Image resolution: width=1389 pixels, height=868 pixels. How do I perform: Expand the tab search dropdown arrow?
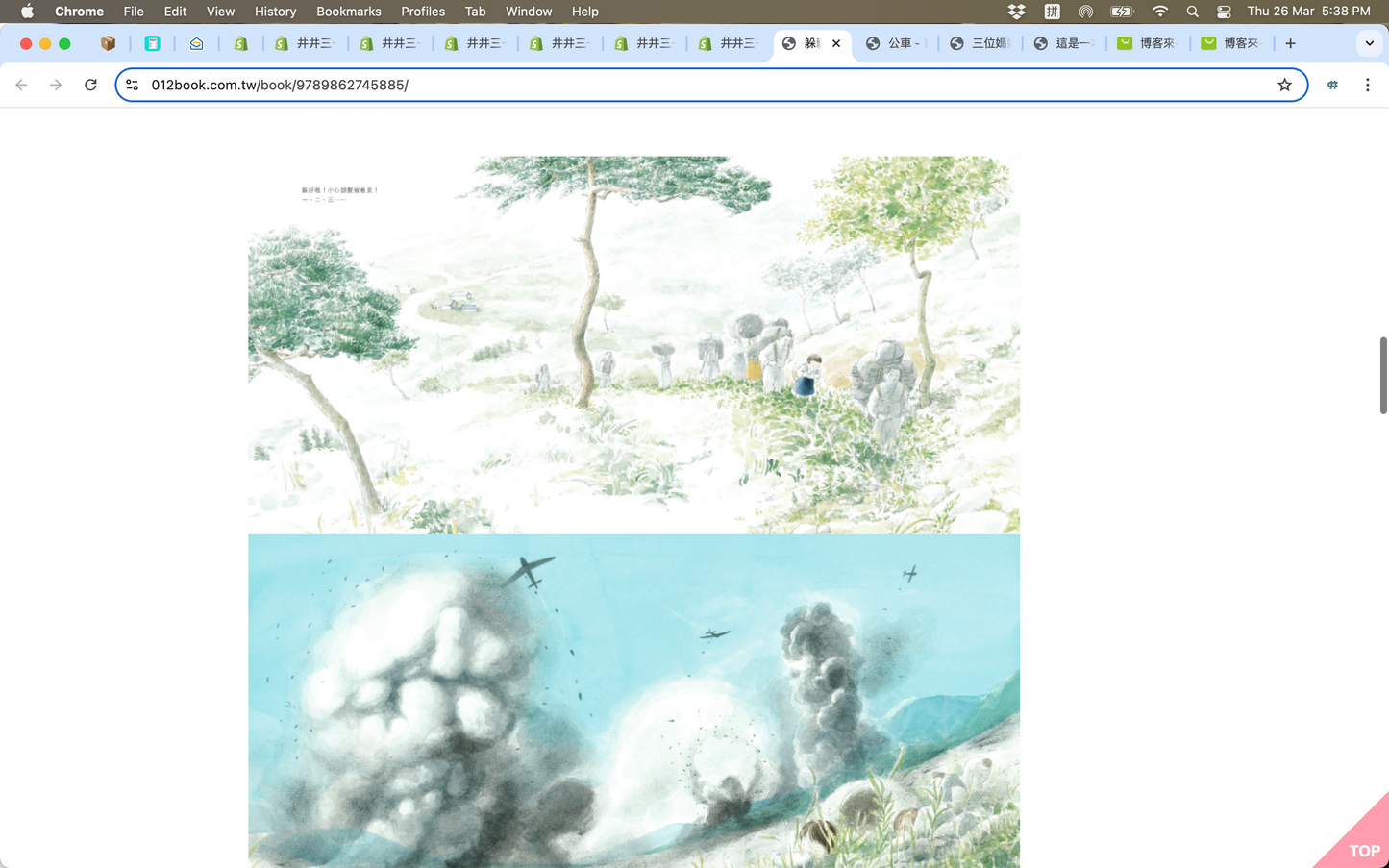[1369, 43]
